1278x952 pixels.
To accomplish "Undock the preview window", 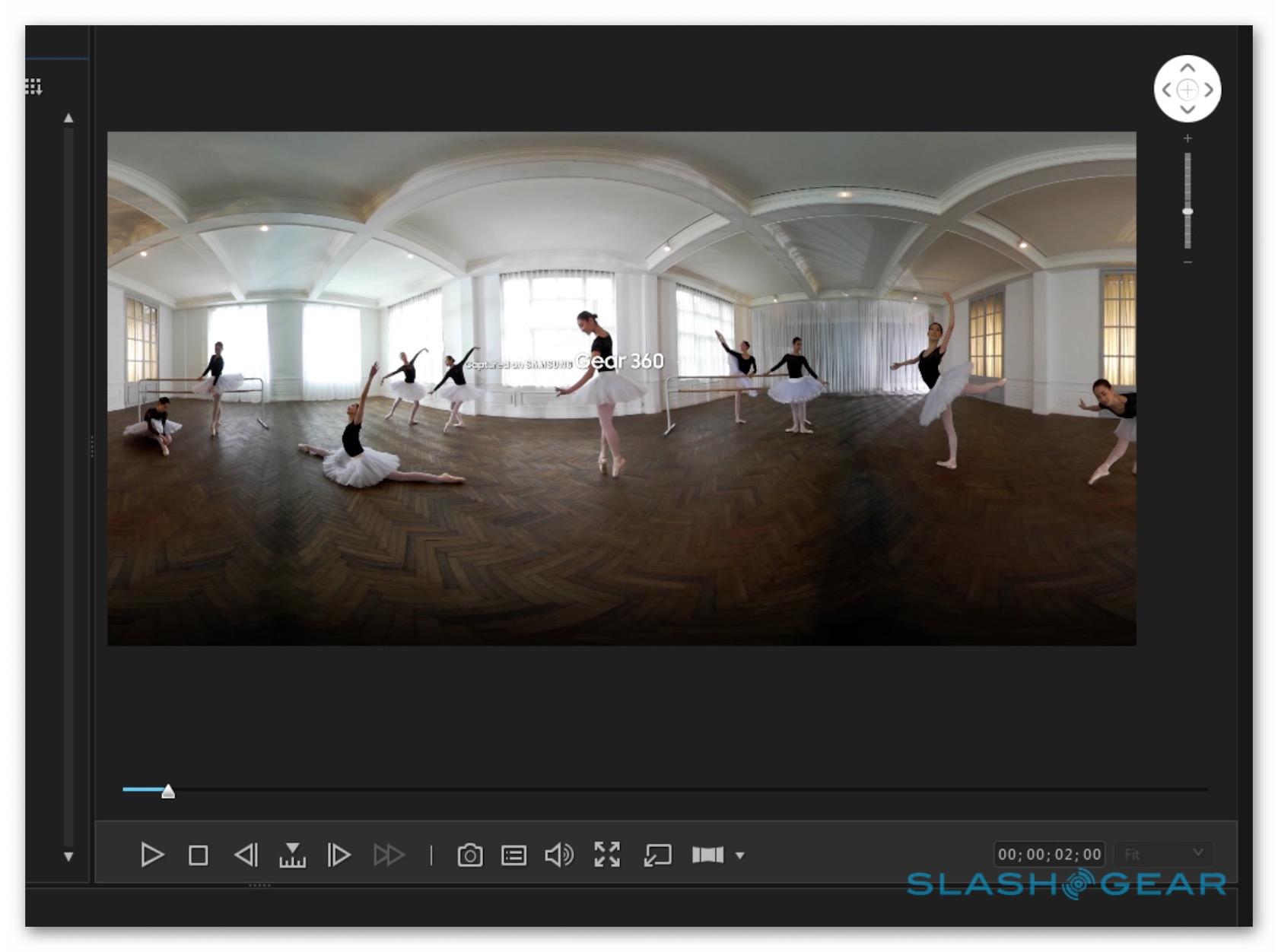I will click(x=657, y=855).
